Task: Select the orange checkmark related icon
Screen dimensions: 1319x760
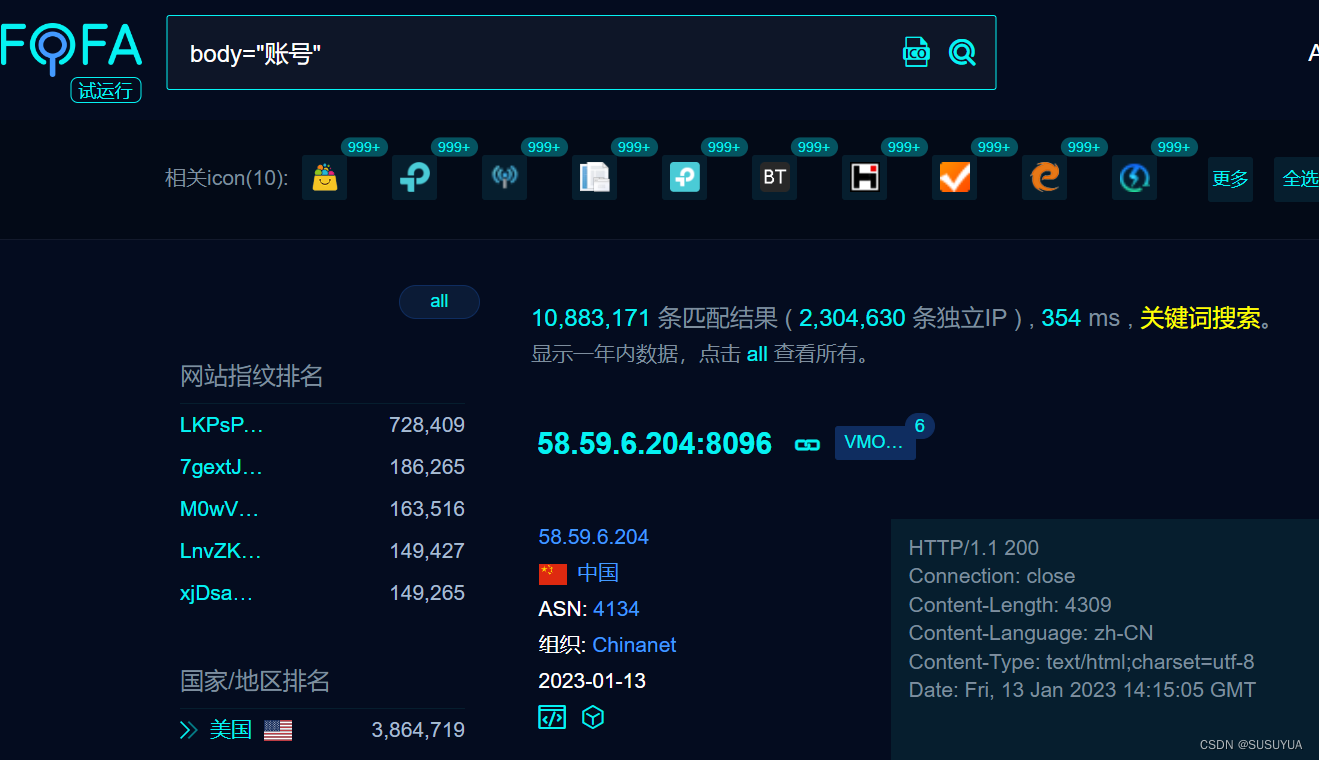Action: click(954, 178)
